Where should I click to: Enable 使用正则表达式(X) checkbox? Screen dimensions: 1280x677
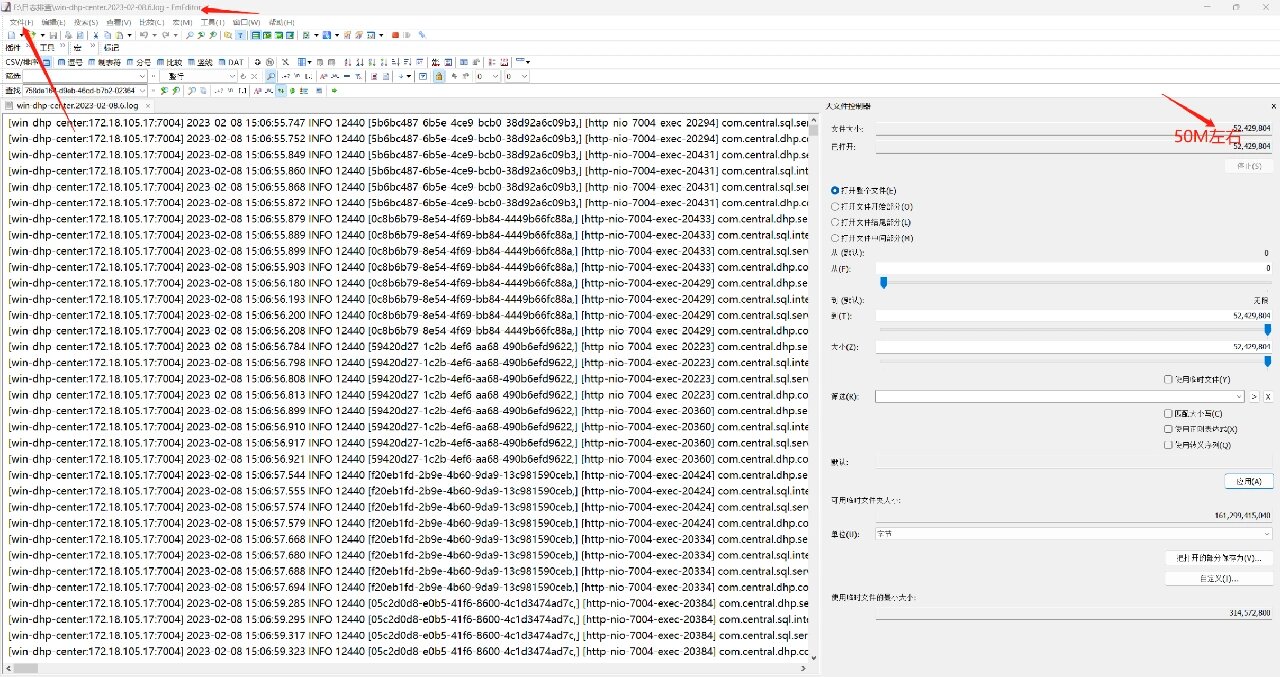pyautogui.click(x=1200, y=429)
